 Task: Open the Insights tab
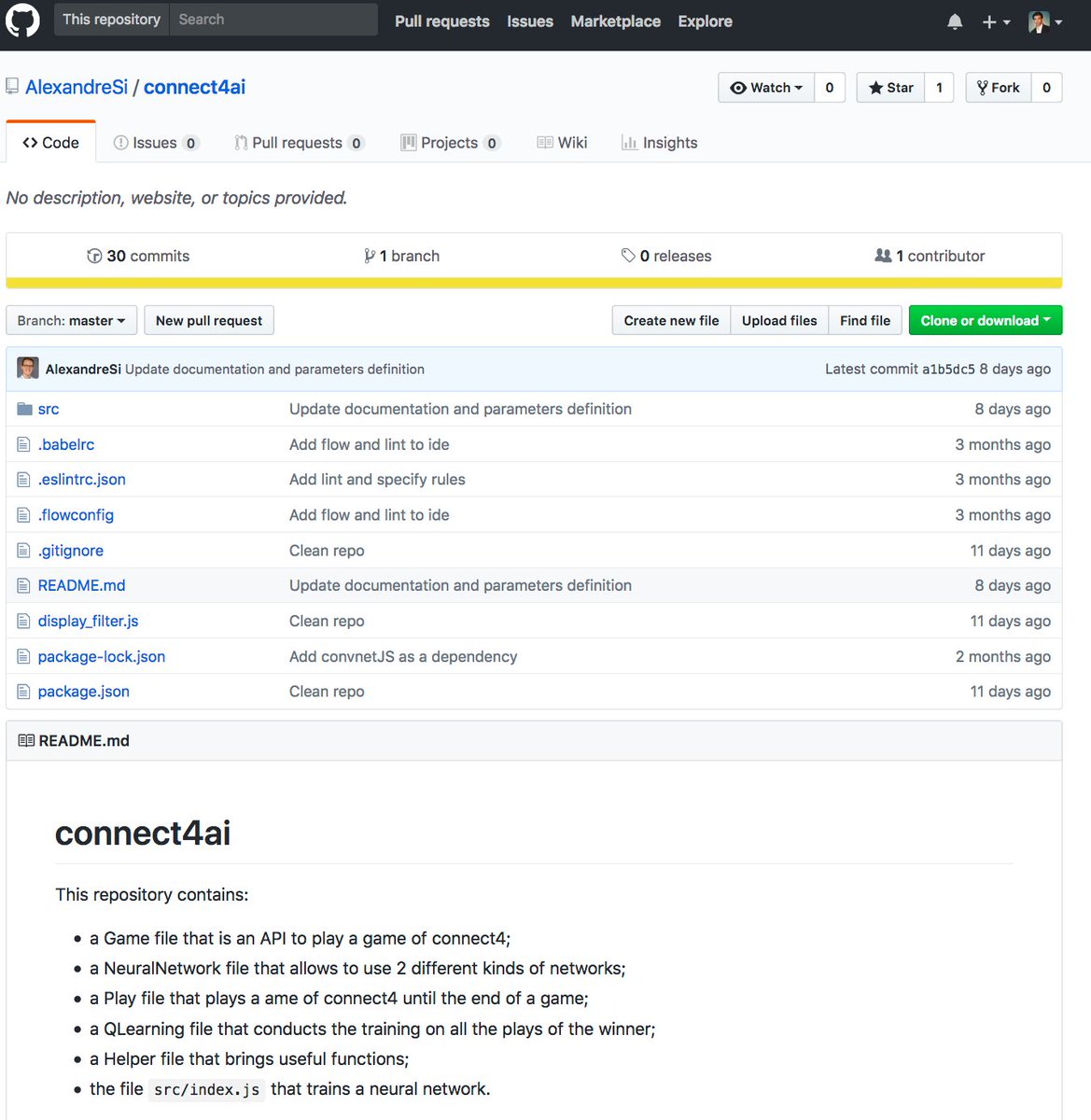tap(660, 143)
